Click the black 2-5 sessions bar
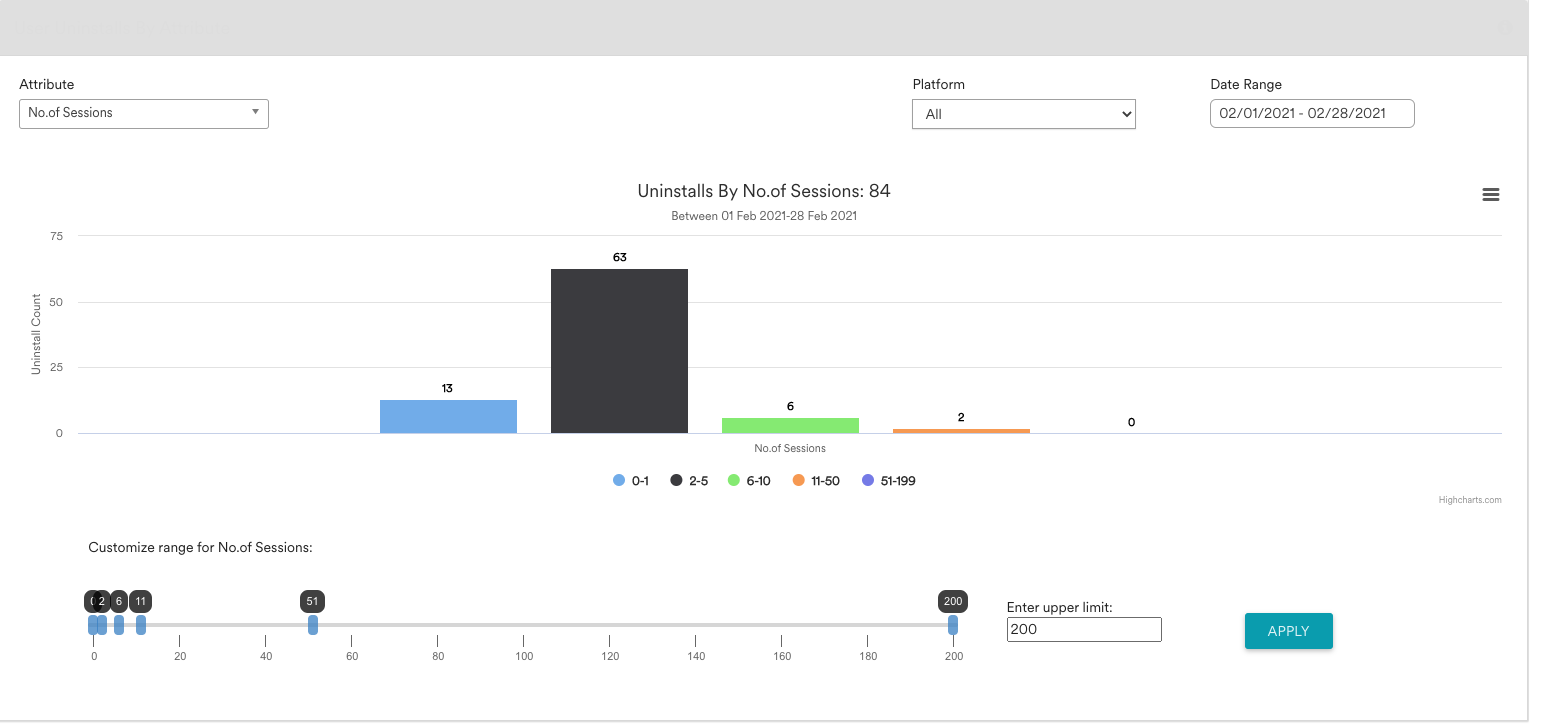 tap(619, 351)
